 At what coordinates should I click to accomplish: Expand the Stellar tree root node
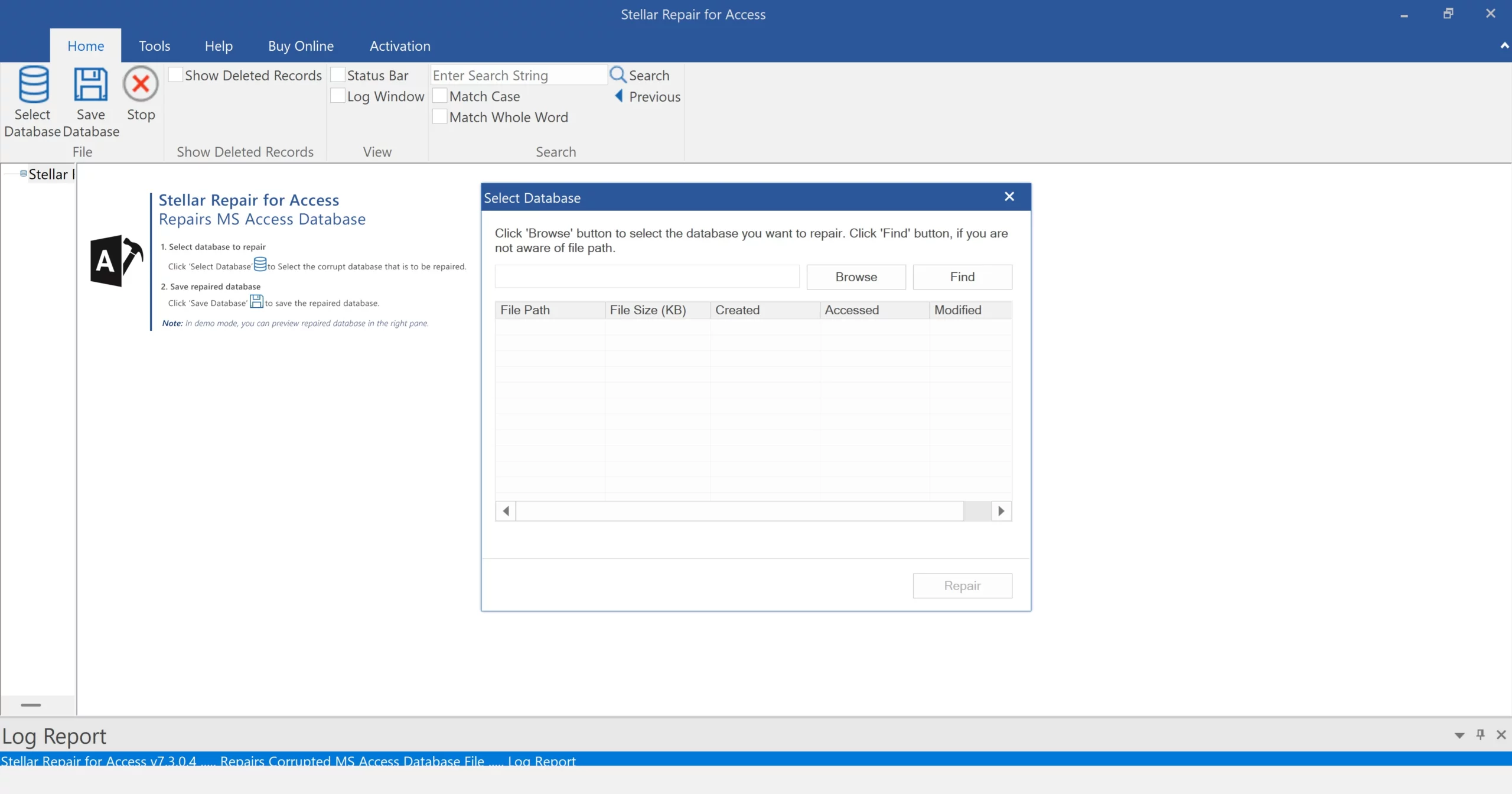click(x=23, y=174)
